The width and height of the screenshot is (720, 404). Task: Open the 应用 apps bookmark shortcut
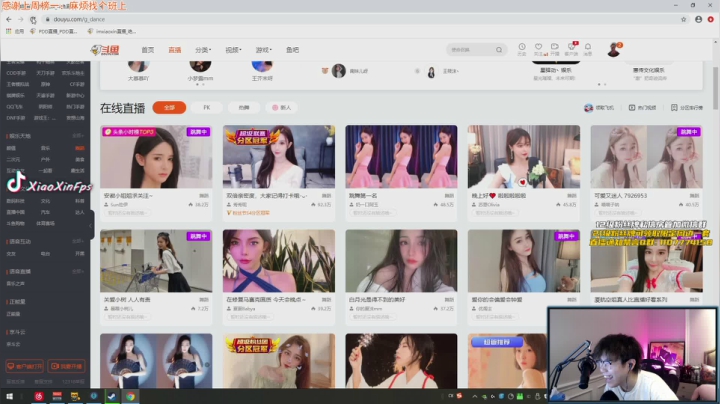(x=15, y=31)
